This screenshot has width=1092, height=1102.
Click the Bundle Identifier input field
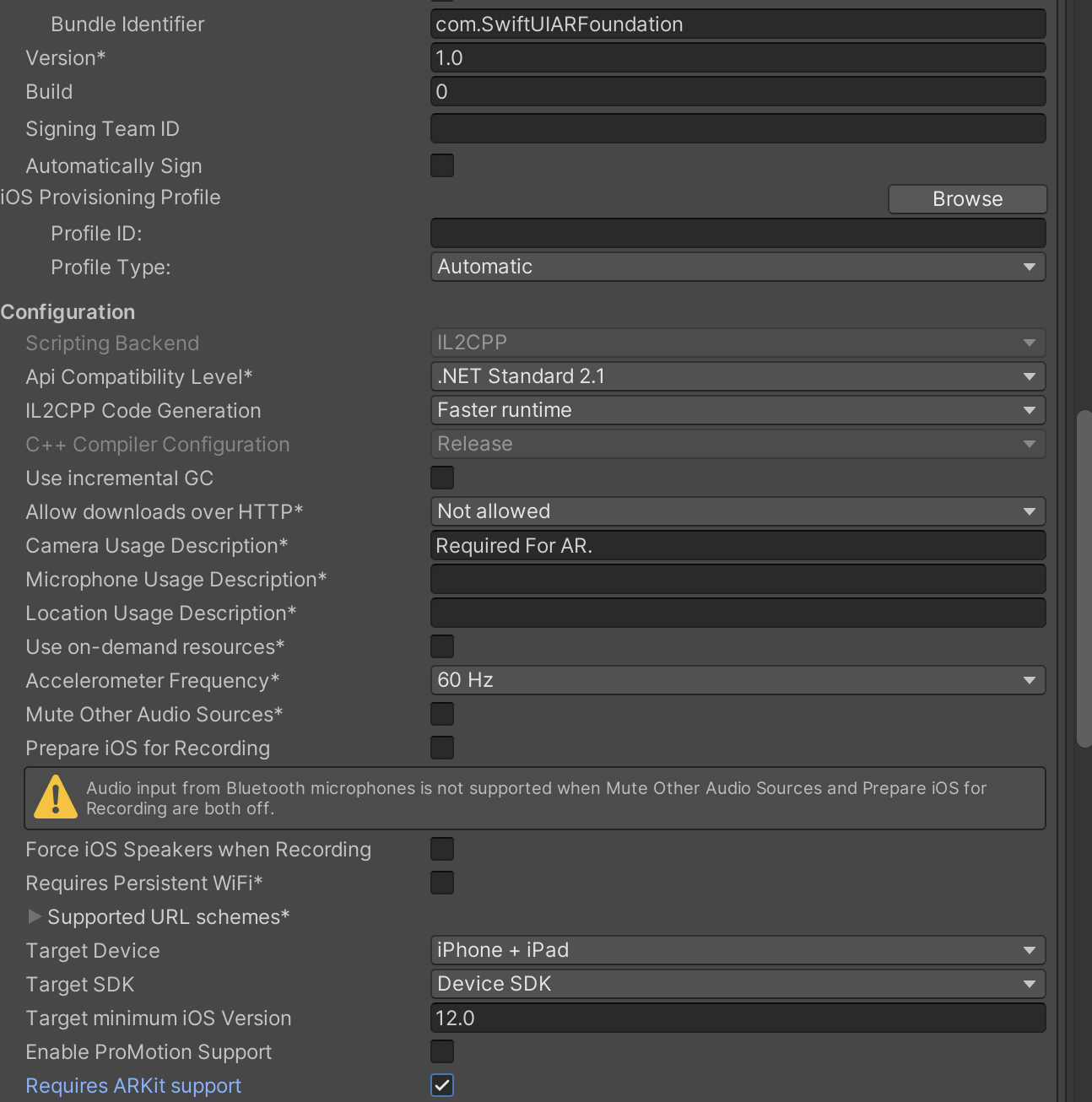click(738, 24)
